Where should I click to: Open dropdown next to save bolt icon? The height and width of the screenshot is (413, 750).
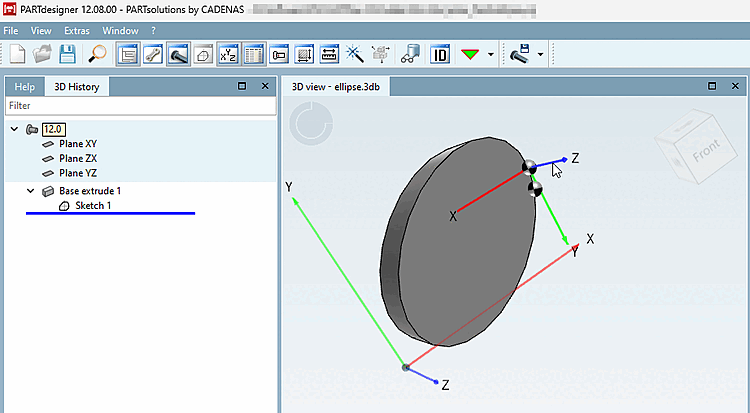click(540, 55)
